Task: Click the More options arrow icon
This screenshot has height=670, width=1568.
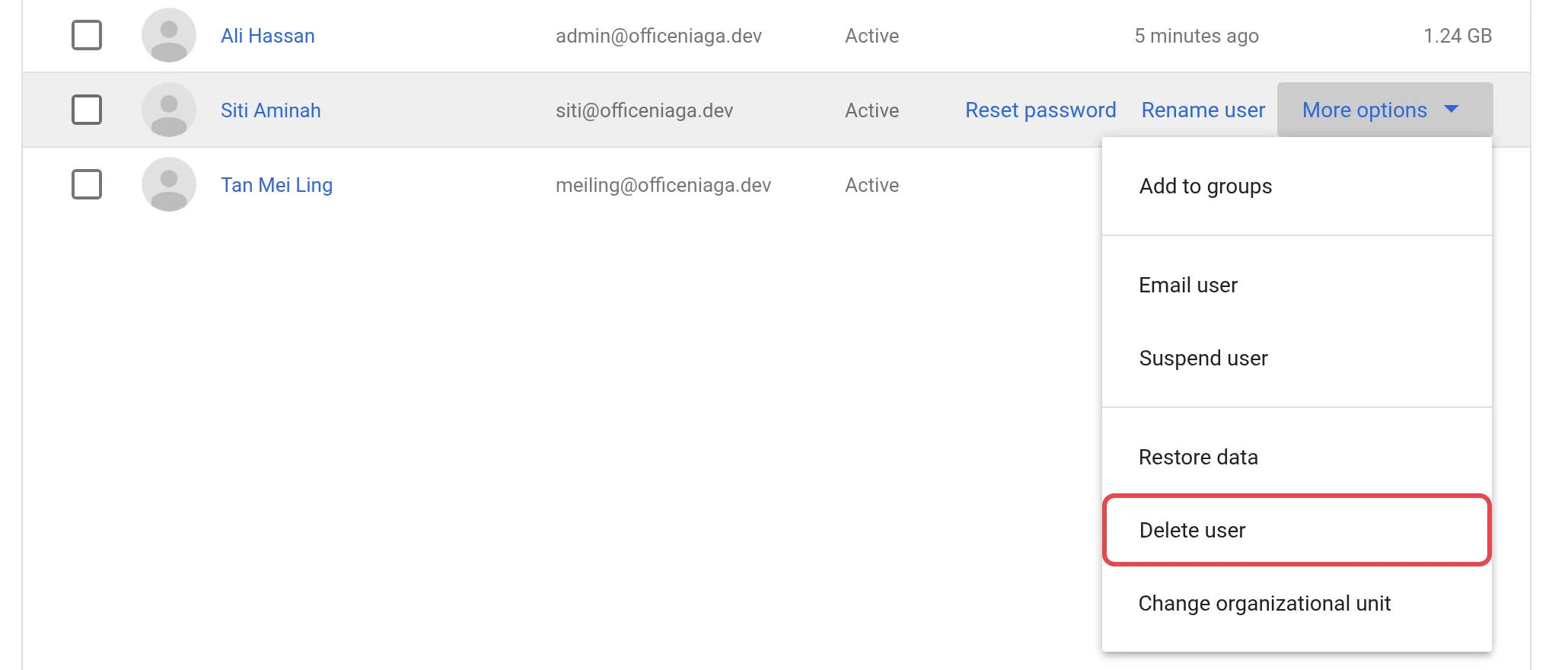Action: (x=1452, y=110)
